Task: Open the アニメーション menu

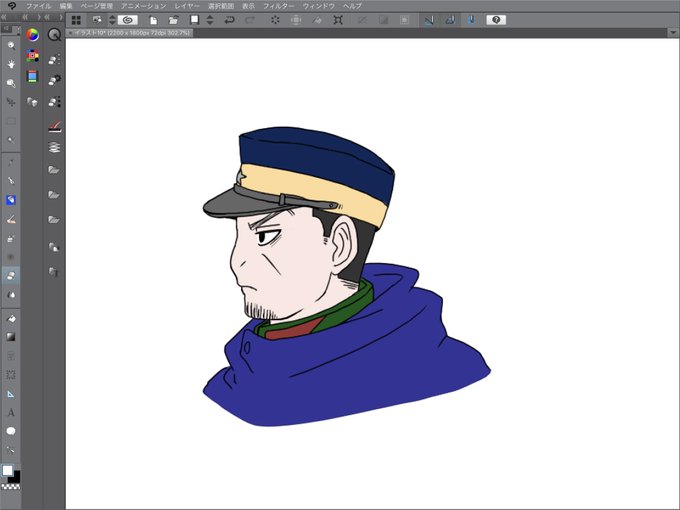Action: (x=144, y=6)
